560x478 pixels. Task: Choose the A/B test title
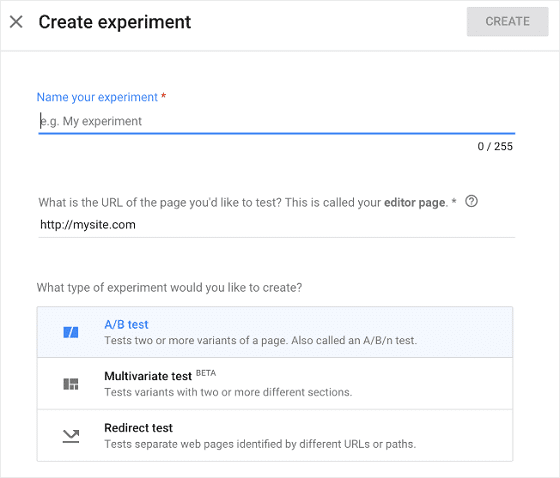tap(126, 324)
